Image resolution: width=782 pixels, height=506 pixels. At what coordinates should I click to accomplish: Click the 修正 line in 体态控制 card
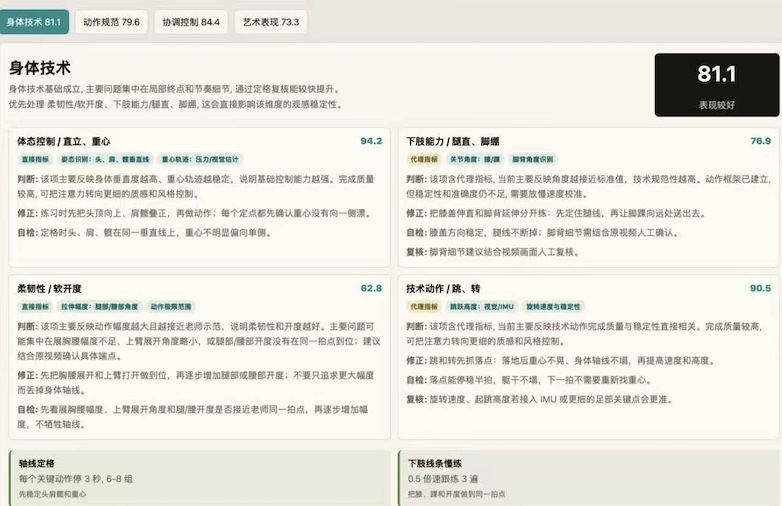point(195,213)
